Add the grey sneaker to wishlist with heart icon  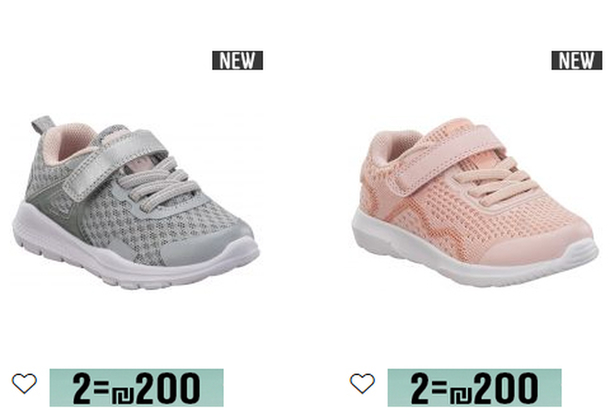pyautogui.click(x=24, y=383)
